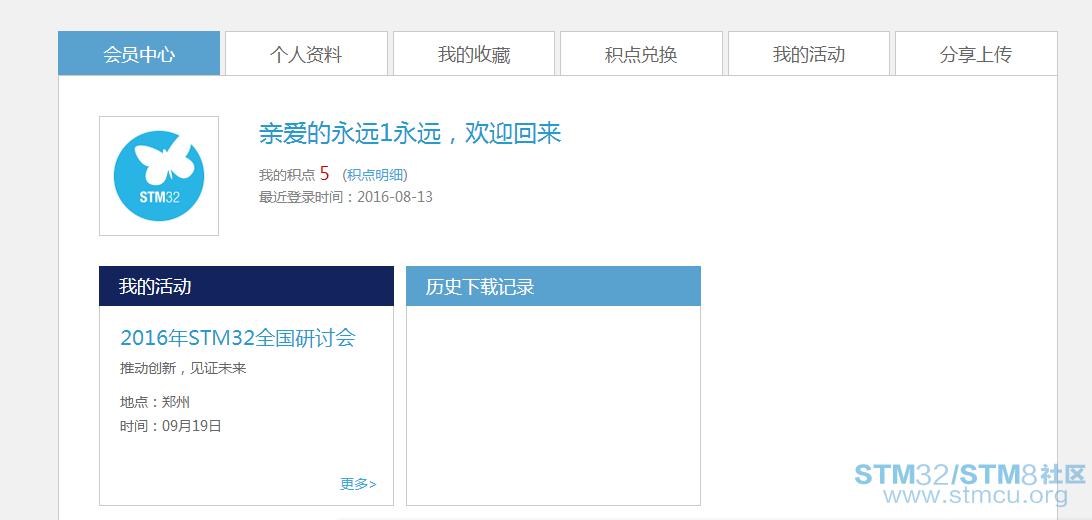The width and height of the screenshot is (1092, 520).
Task: Click the STM32 butterfly avatar image
Action: click(x=159, y=176)
